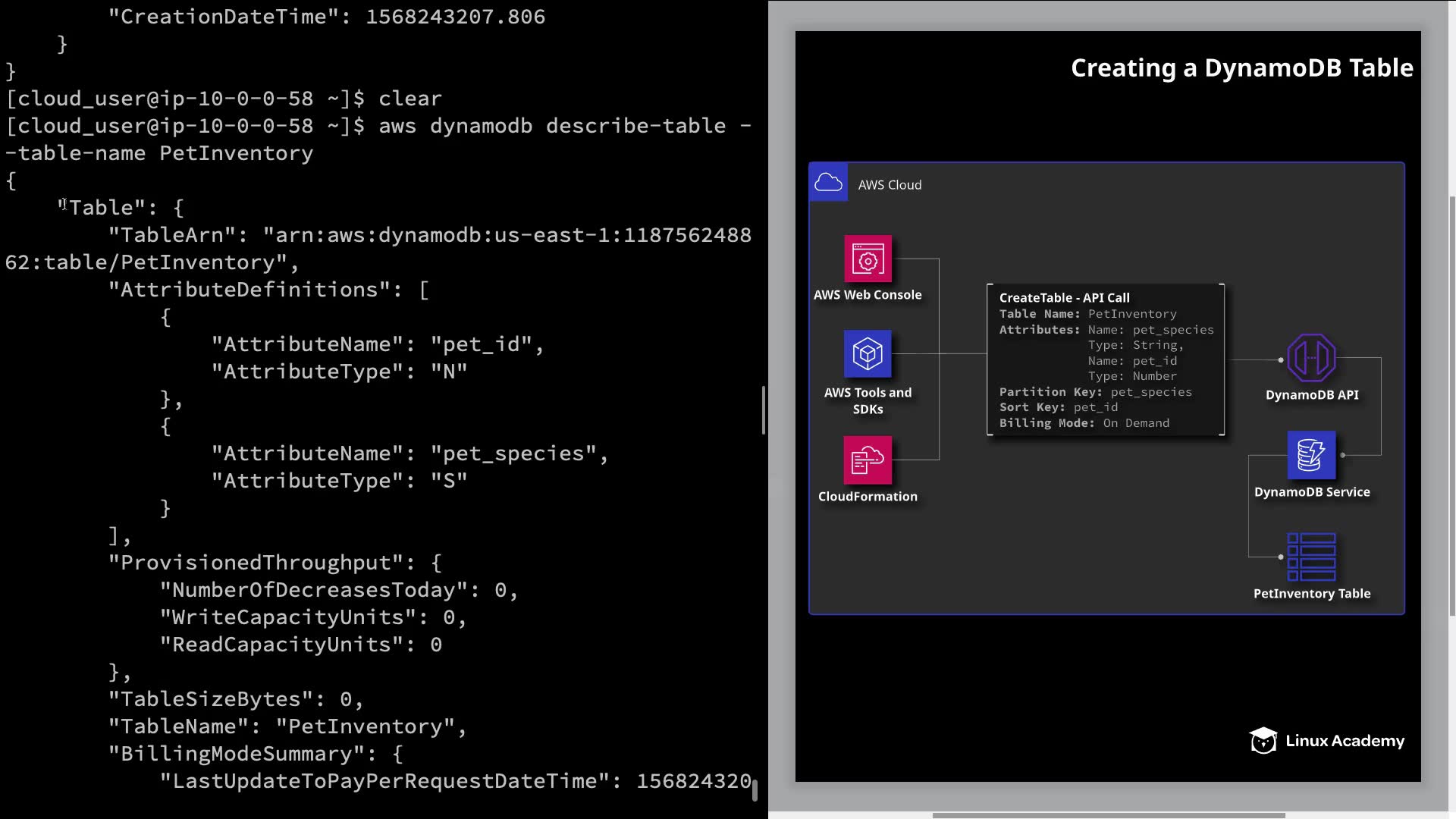
Task: Click the BillingModeSummary line
Action: click(255, 754)
